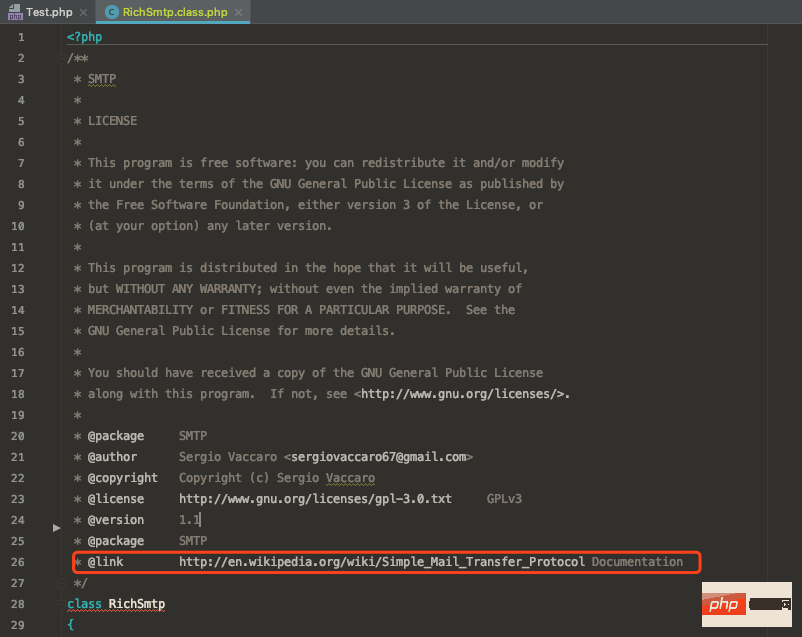Click line number 18 in the gutter
802x637 pixels.
point(18,394)
